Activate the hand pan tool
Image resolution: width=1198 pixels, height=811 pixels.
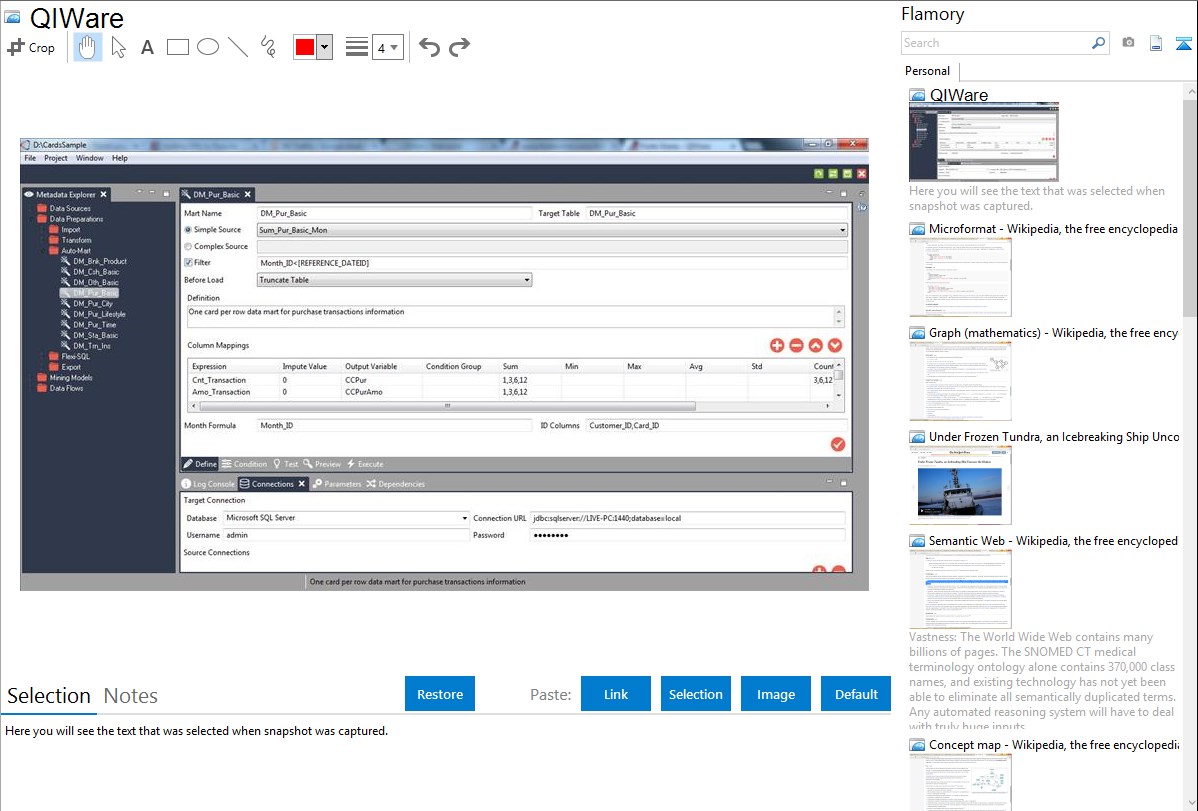pyautogui.click(x=88, y=47)
